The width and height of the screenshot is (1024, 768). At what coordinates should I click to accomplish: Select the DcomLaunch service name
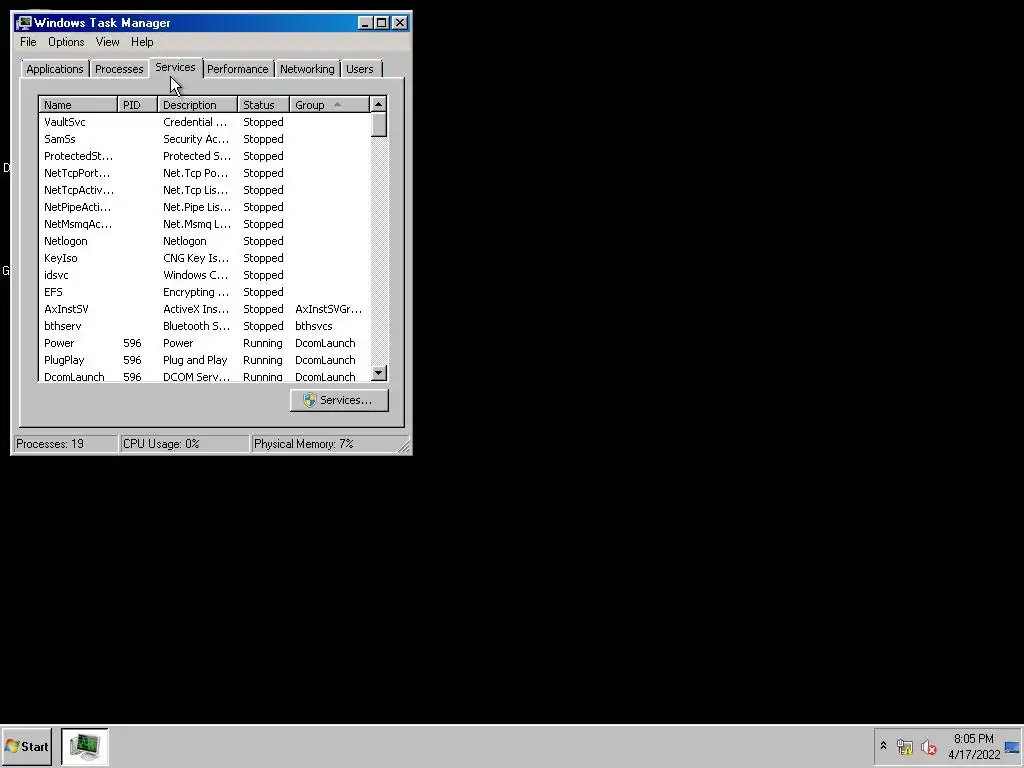[x=74, y=377]
